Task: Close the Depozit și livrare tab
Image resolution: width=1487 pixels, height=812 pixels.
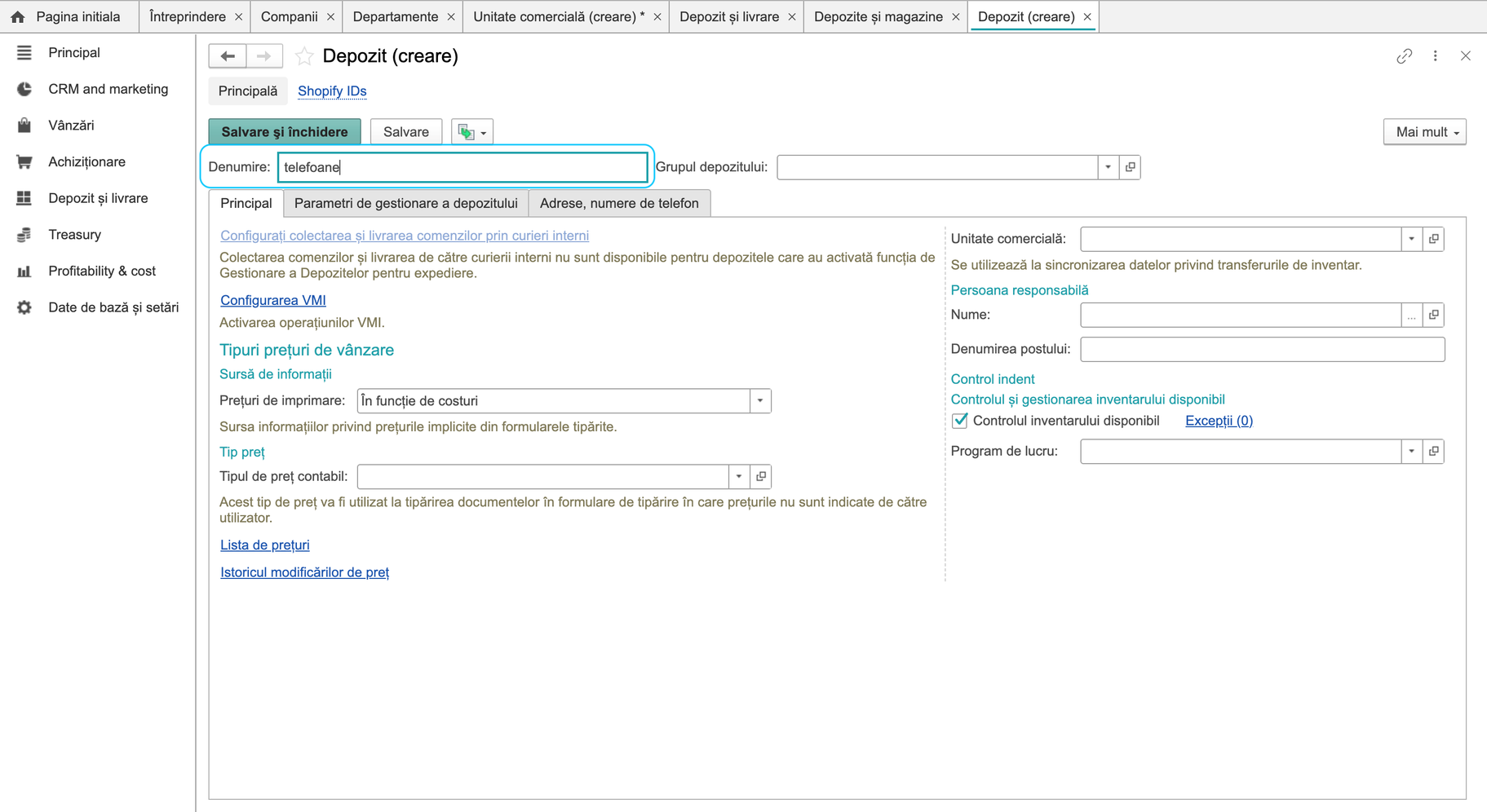Action: point(792,16)
